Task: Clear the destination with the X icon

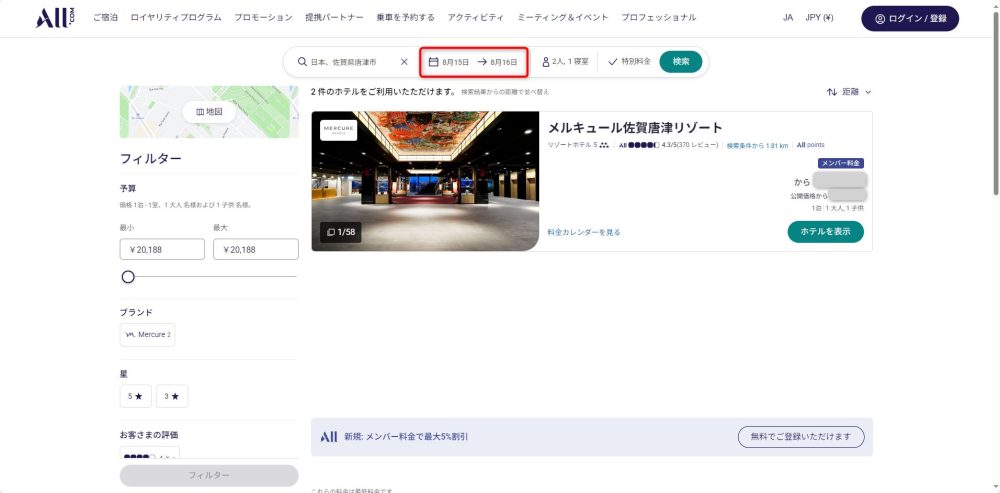Action: point(404,62)
